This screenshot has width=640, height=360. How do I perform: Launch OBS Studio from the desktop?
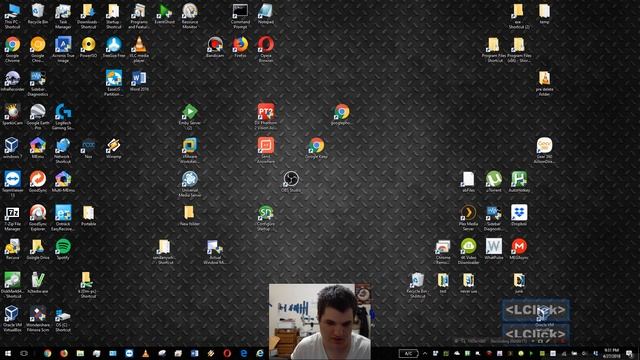pos(291,182)
